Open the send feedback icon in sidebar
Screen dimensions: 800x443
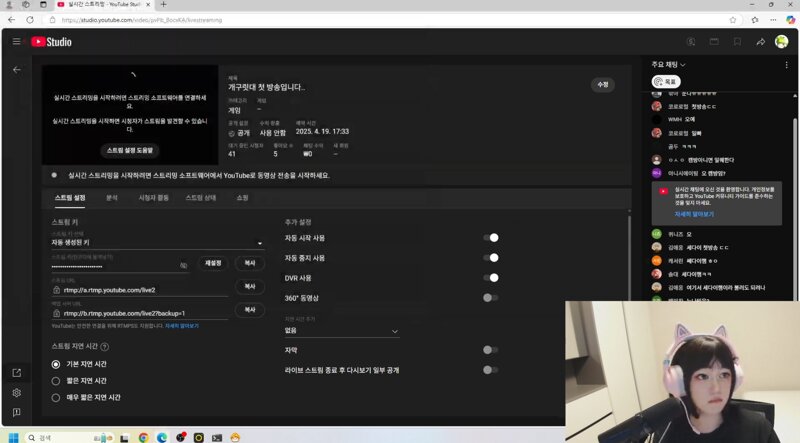[x=17, y=412]
